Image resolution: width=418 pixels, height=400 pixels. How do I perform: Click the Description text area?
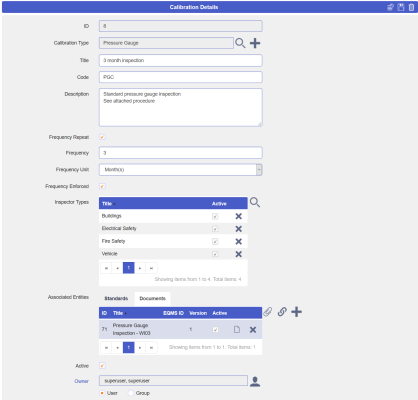coord(181,107)
